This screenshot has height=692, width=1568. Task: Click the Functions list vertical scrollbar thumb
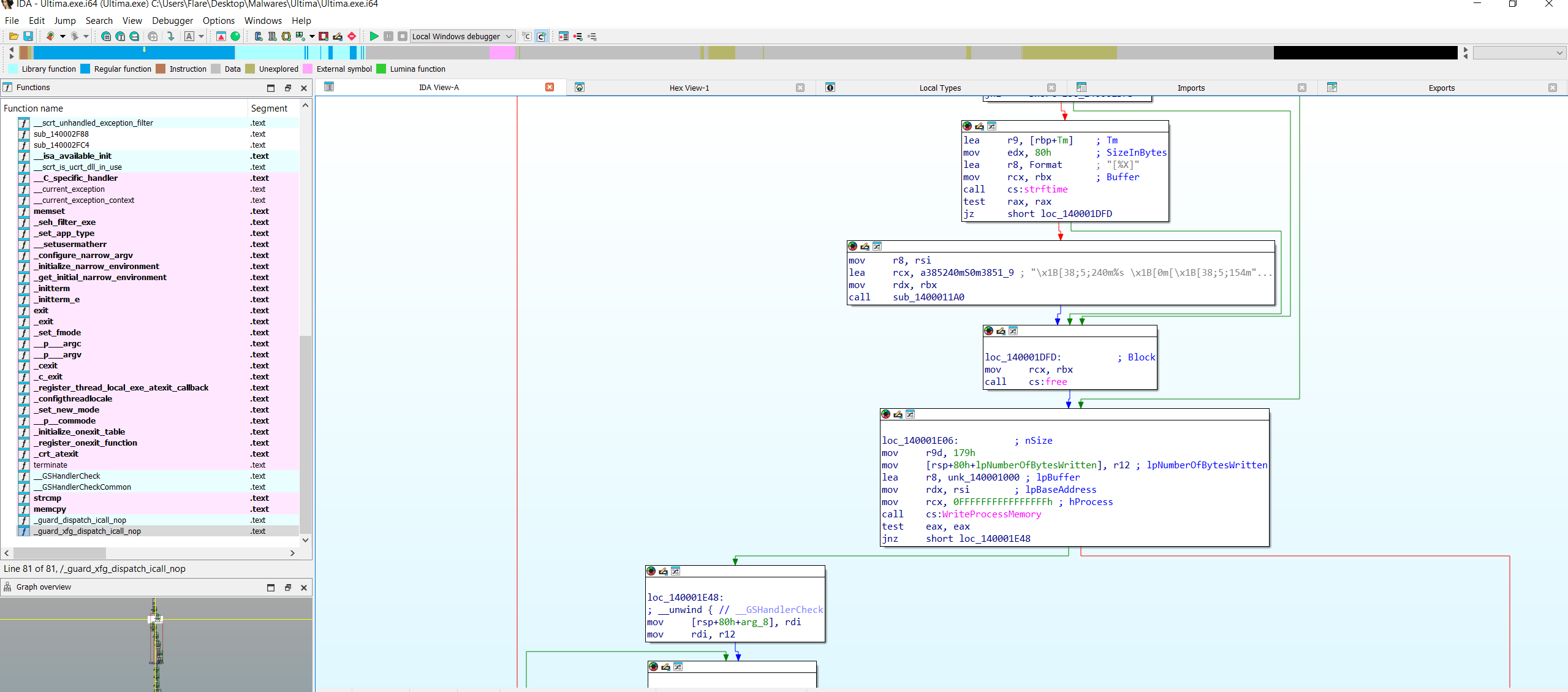[x=305, y=435]
